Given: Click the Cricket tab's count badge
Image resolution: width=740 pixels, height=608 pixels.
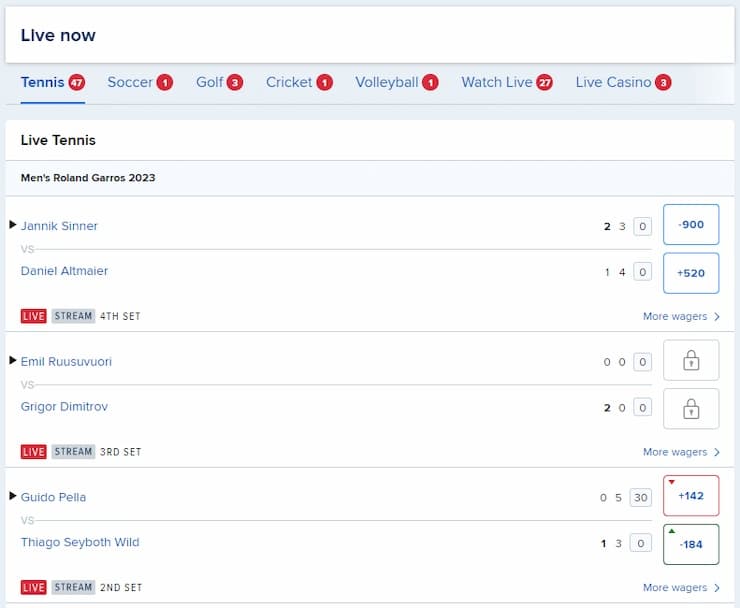Looking at the screenshot, I should [x=325, y=83].
